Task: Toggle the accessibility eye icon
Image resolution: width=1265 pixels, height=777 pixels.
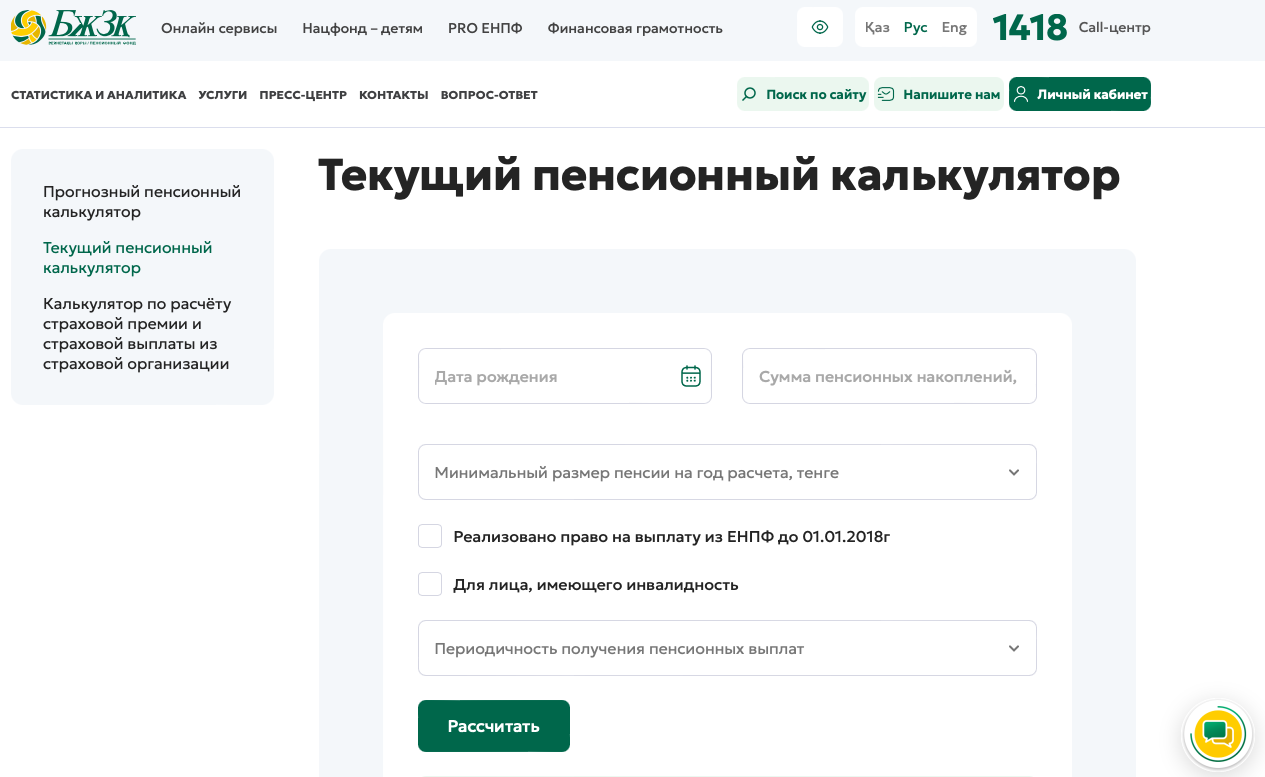Action: coord(820,27)
